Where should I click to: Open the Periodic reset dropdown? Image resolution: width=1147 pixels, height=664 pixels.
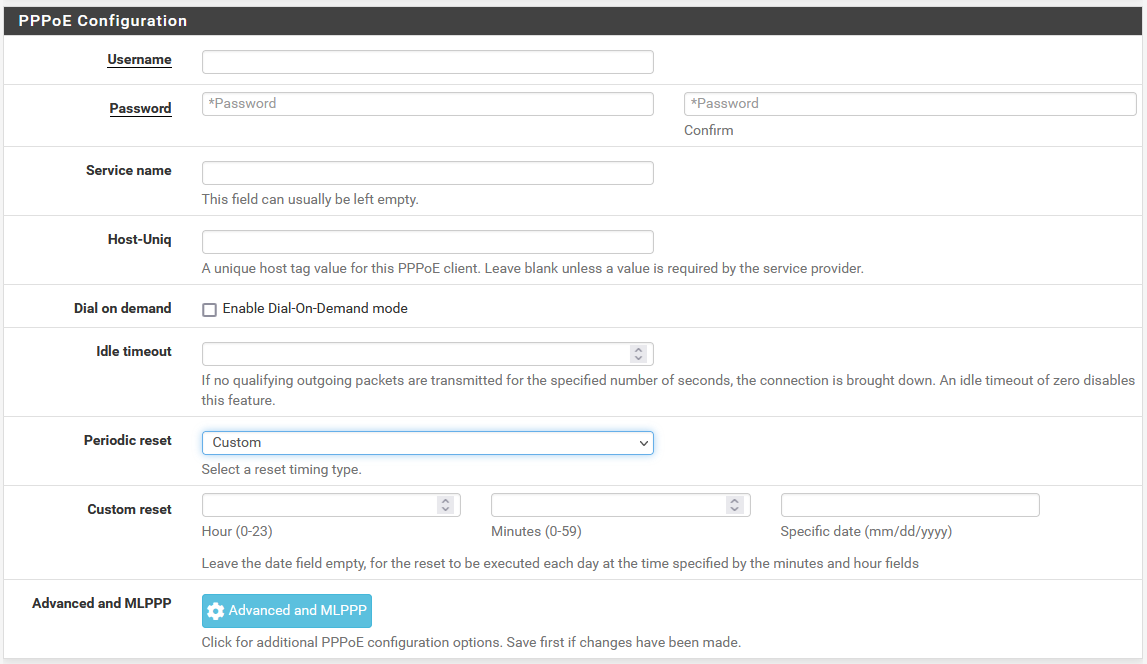(427, 442)
